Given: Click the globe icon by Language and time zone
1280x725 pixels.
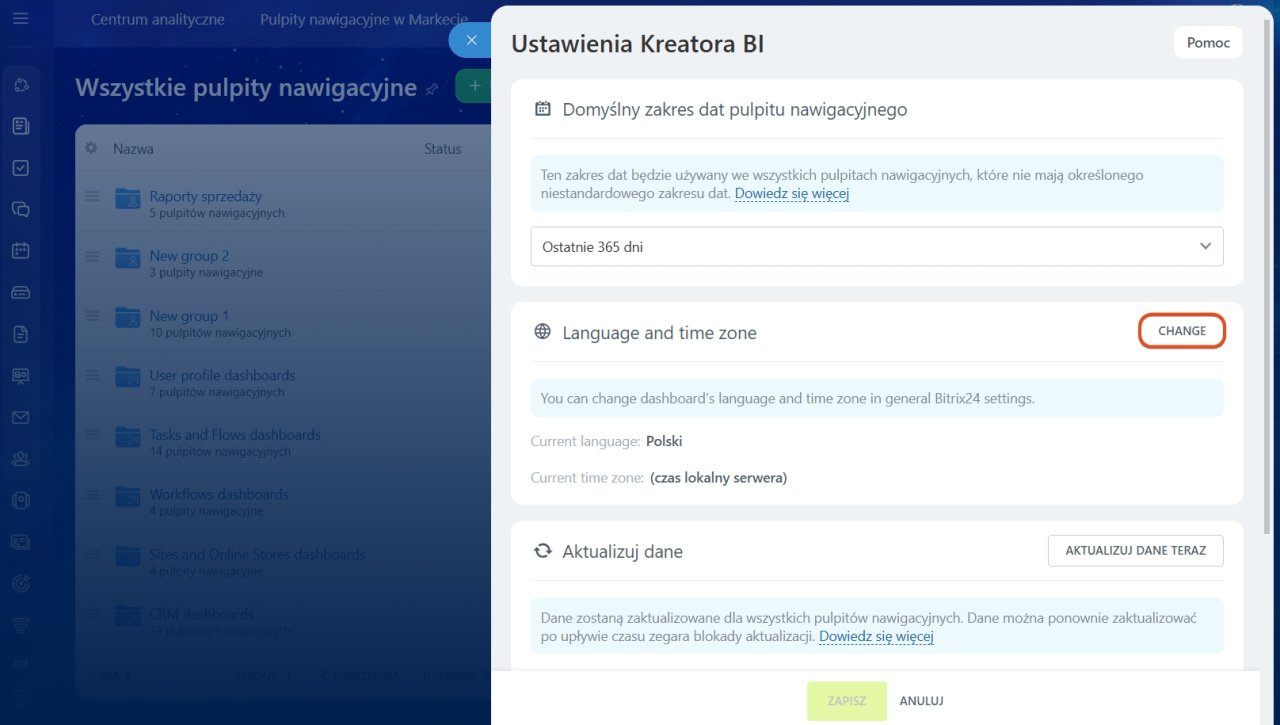Looking at the screenshot, I should [542, 332].
